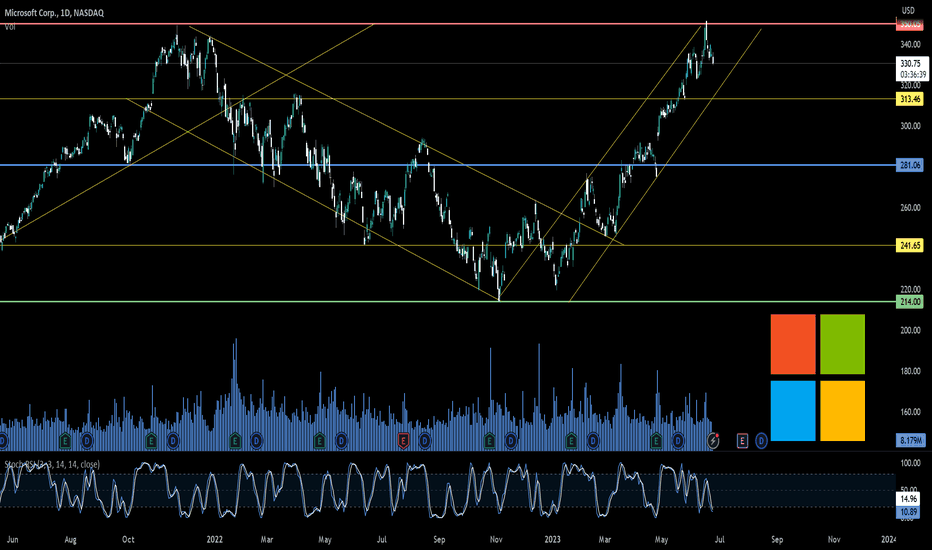932x550 pixels.
Task: Click the 2024 label on time axis
Action: click(888, 540)
